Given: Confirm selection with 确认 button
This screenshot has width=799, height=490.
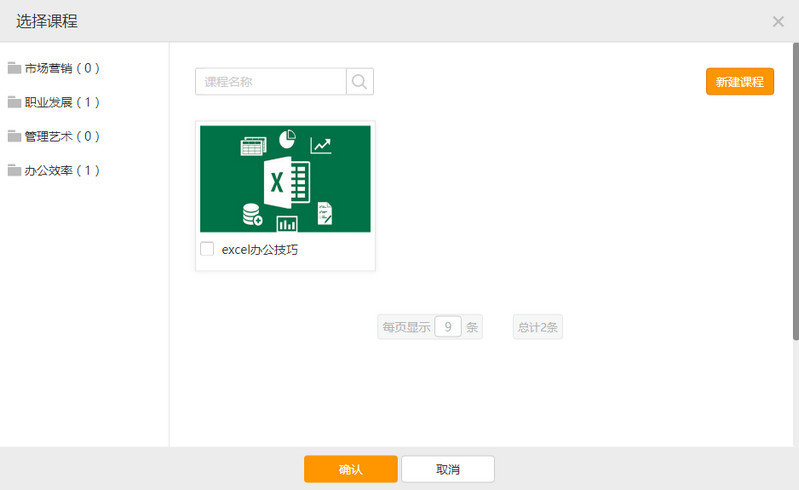Looking at the screenshot, I should 351,469.
